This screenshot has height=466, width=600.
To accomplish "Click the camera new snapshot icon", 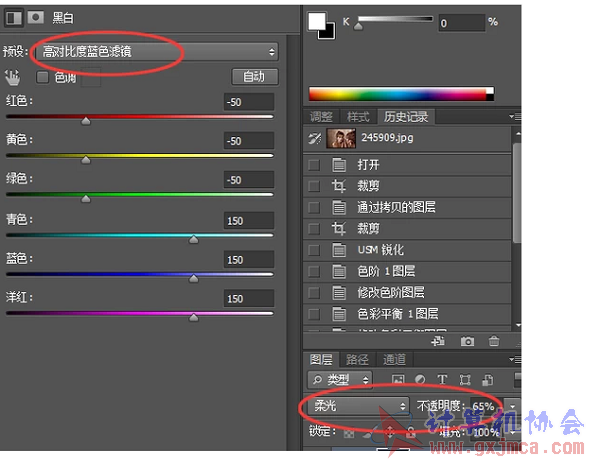I will point(467,341).
